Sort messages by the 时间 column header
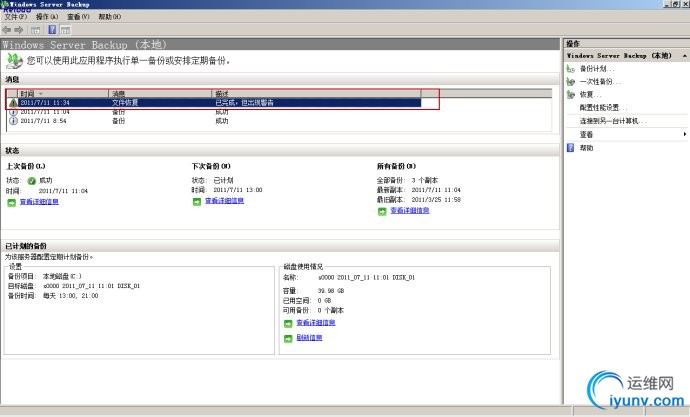 point(63,93)
